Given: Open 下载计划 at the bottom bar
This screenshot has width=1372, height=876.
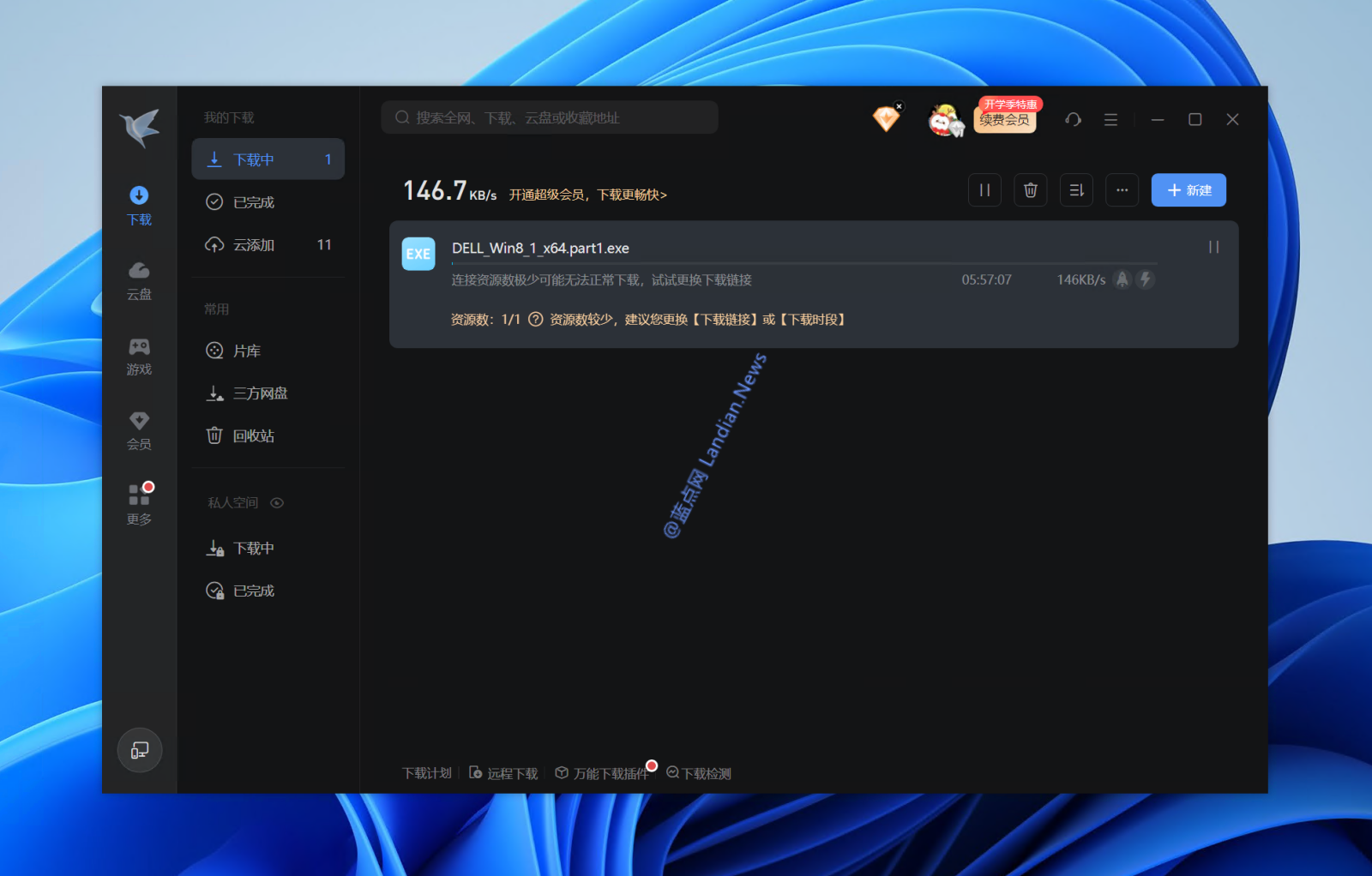Looking at the screenshot, I should point(426,773).
